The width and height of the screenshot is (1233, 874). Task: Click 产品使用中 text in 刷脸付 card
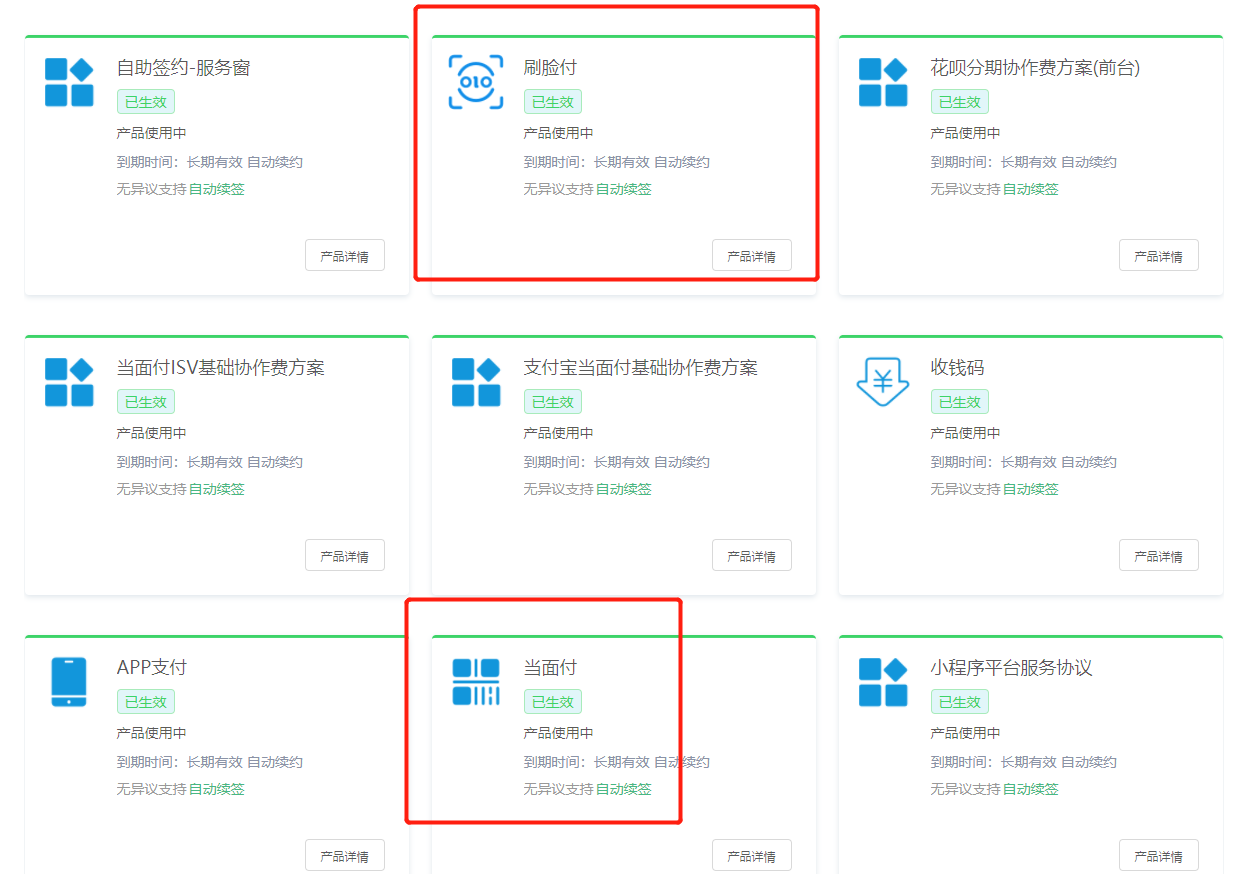[558, 133]
